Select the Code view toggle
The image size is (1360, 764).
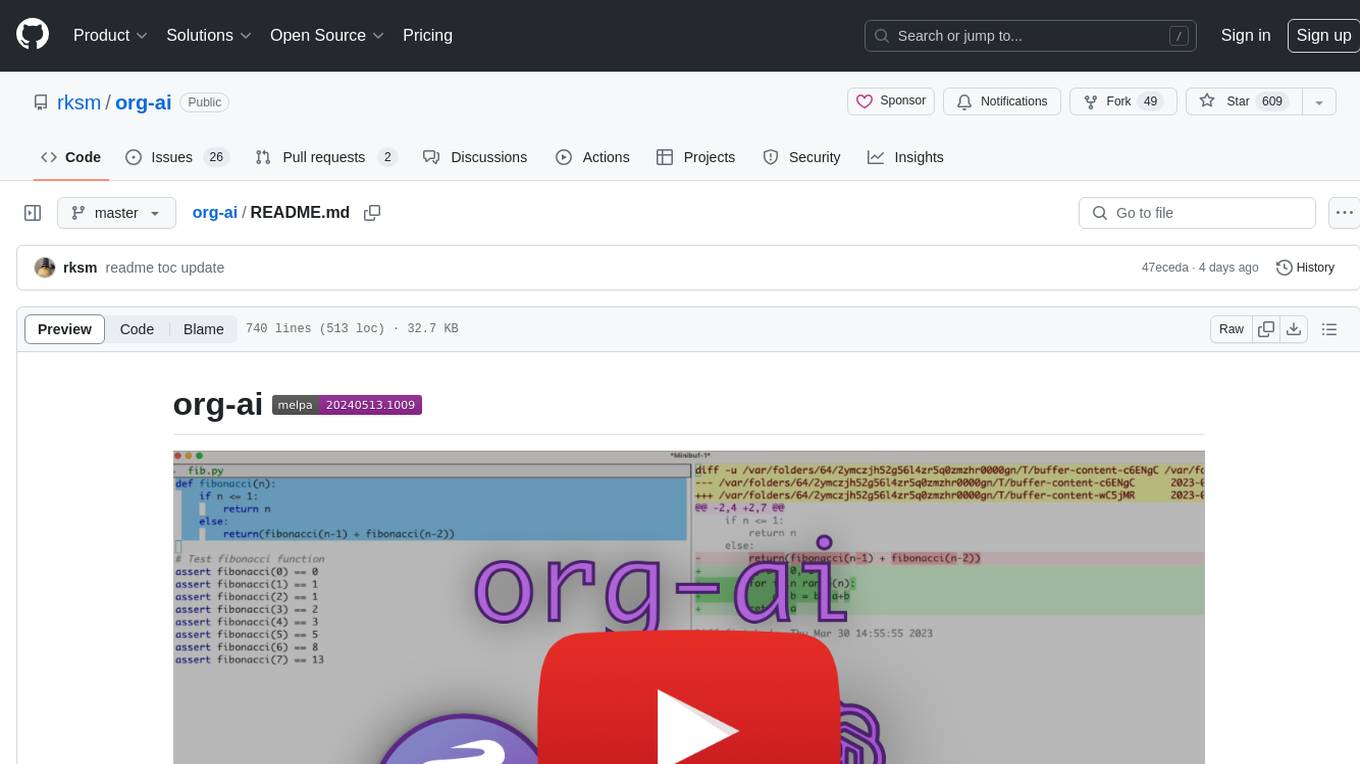(x=137, y=329)
